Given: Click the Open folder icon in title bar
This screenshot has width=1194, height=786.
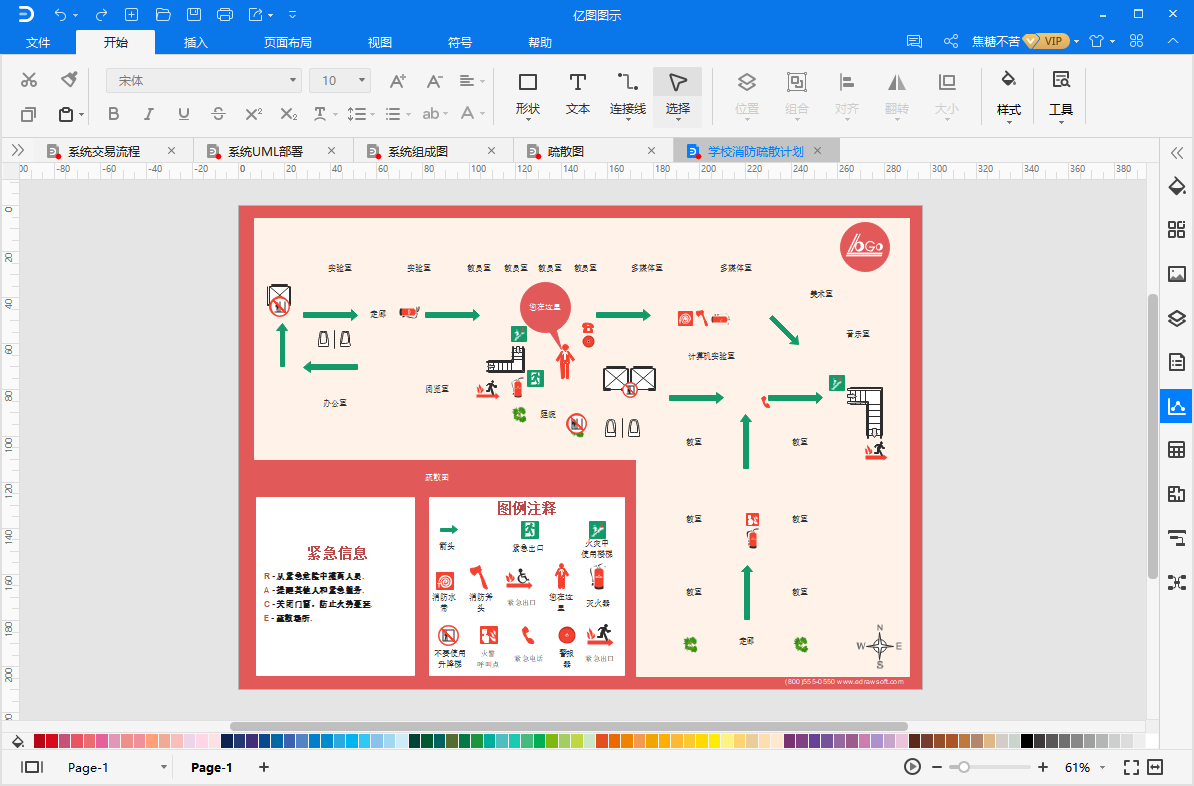Looking at the screenshot, I should coord(163,14).
